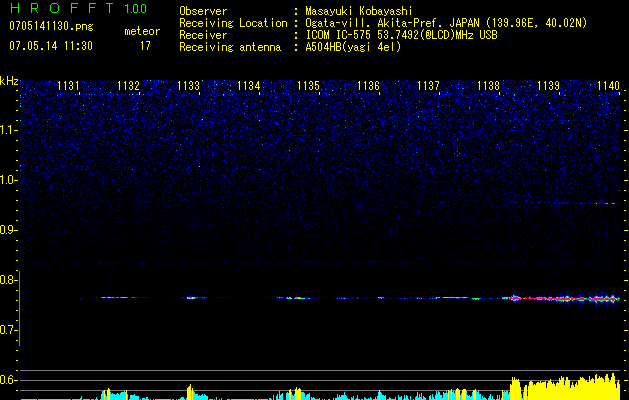Viewport: 629px width, 400px height.
Task: Click the 1137 time marker
Action: [x=428, y=86]
